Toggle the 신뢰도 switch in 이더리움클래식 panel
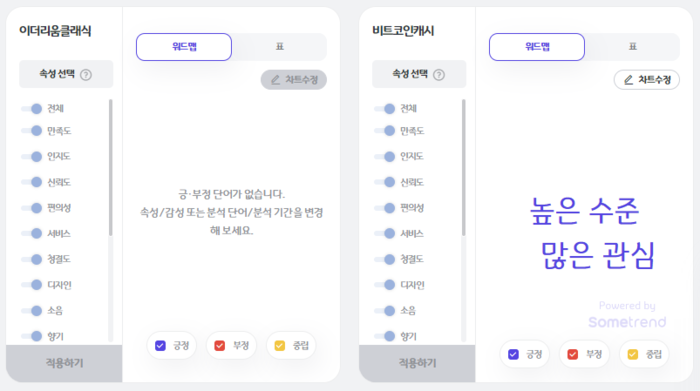Screen dimensions: 700x391 tap(32, 182)
